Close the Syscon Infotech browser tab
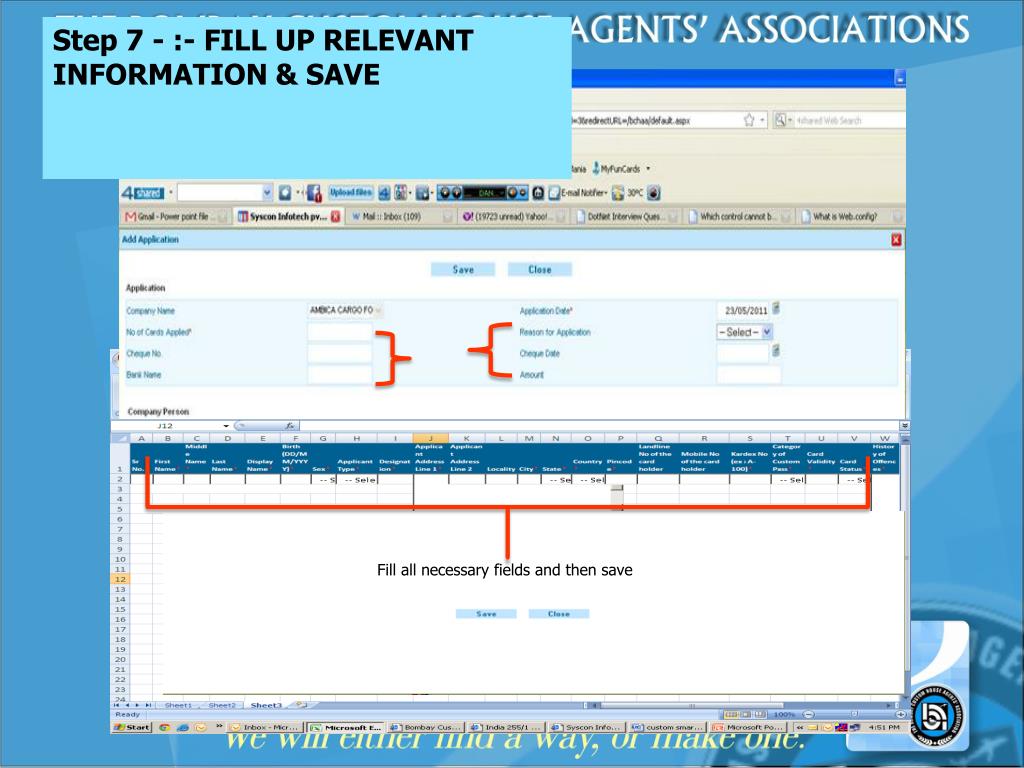The width and height of the screenshot is (1024, 768). (x=336, y=216)
